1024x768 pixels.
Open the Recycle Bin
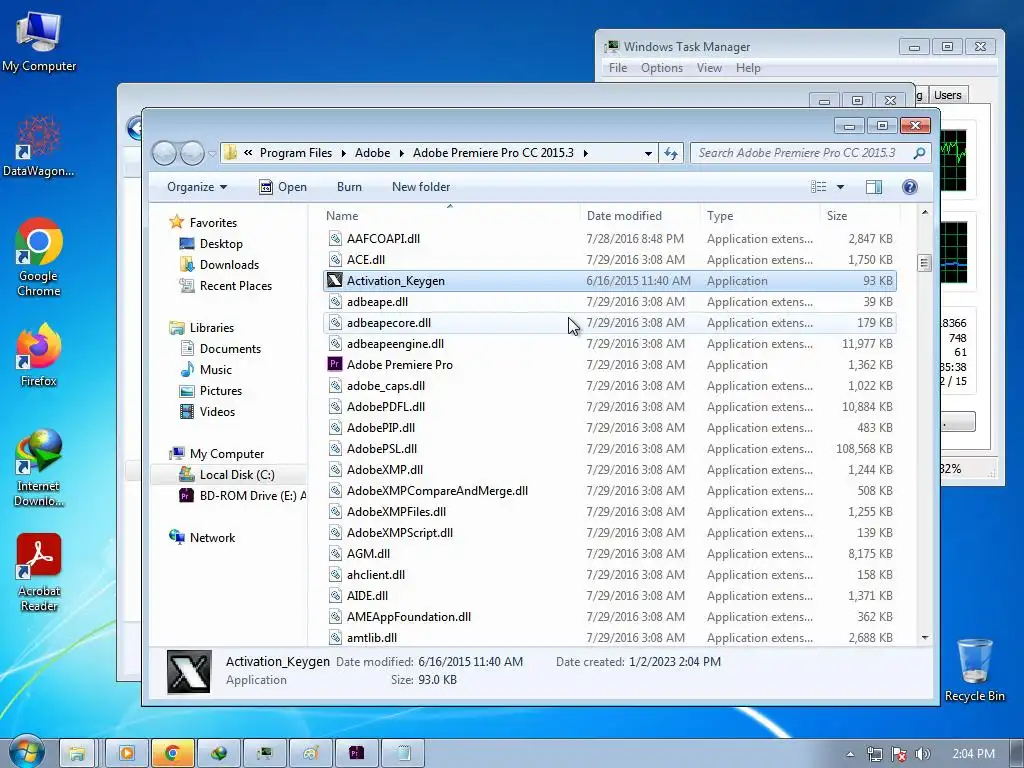[974, 670]
